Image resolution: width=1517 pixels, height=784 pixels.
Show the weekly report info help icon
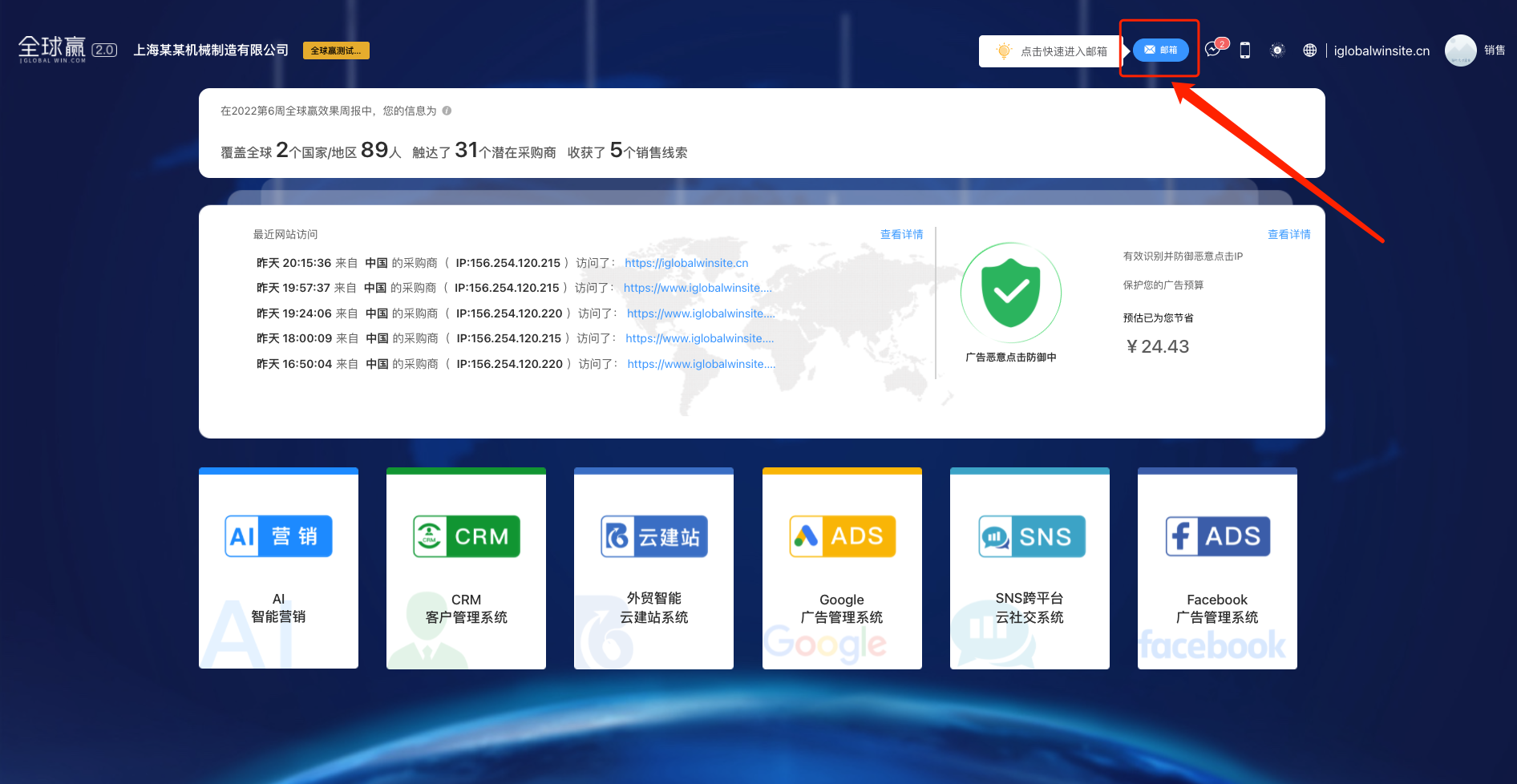[x=447, y=111]
